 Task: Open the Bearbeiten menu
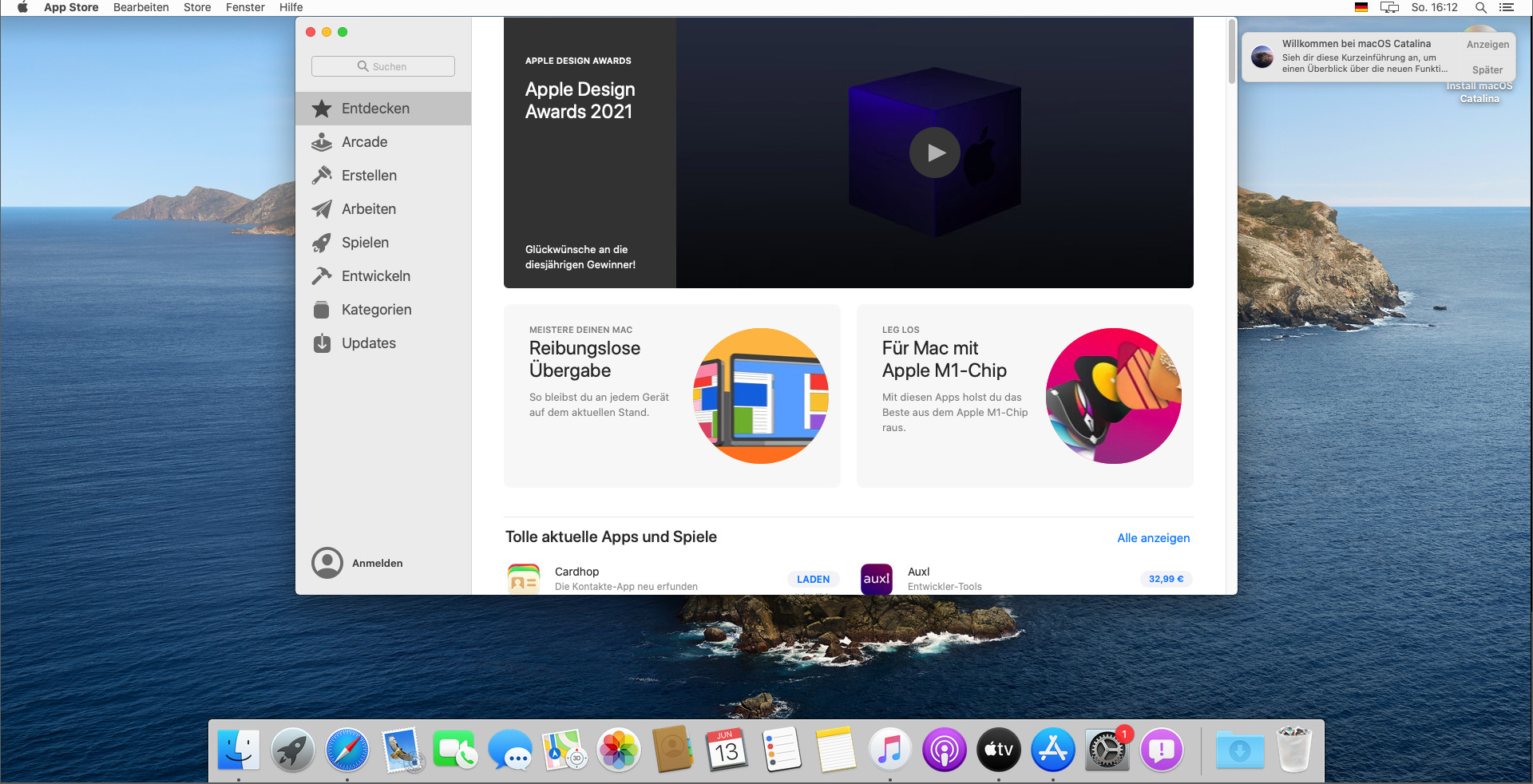(141, 7)
